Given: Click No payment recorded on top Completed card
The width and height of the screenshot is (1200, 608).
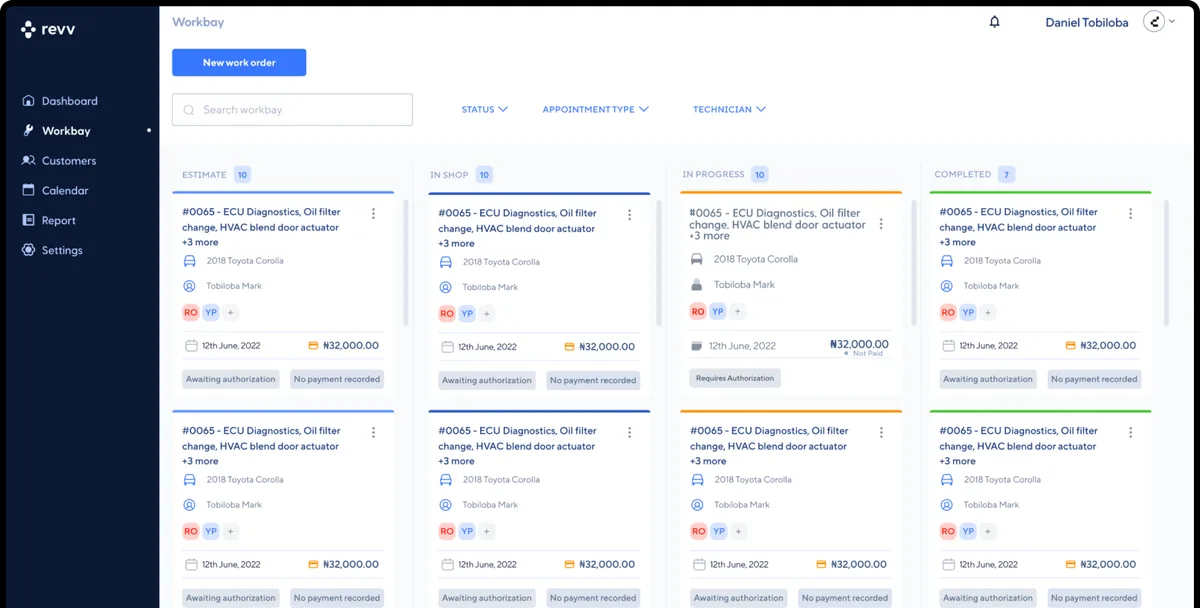Looking at the screenshot, I should tap(1094, 379).
